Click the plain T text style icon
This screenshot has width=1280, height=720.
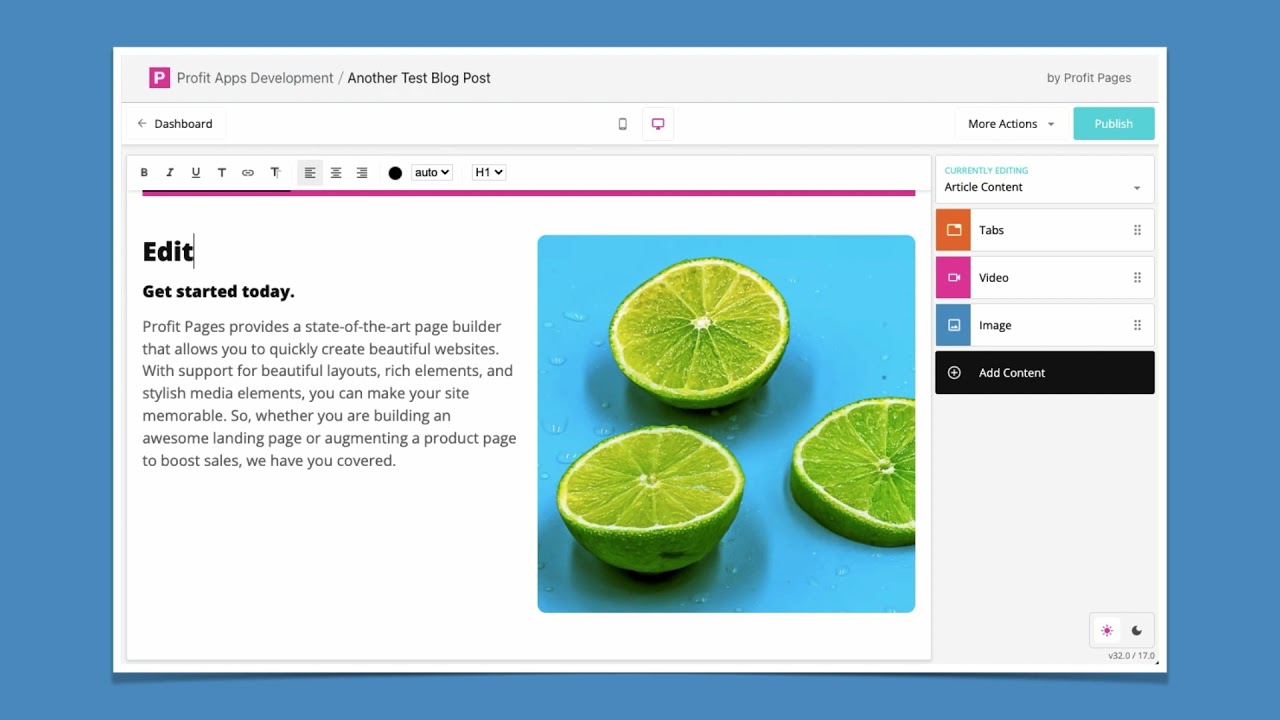222,173
